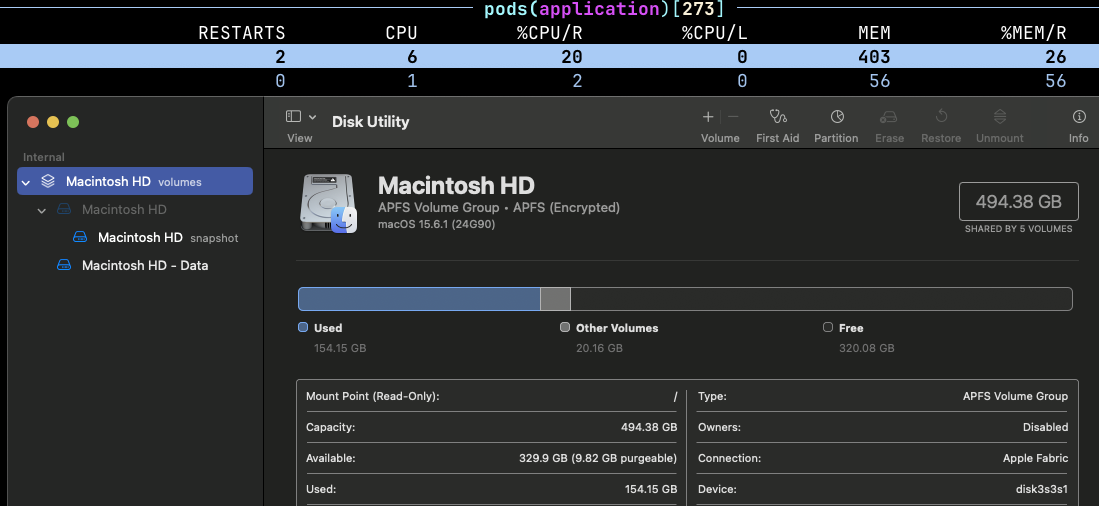Click the 320.08 GB free value
1099x506 pixels.
pos(866,348)
